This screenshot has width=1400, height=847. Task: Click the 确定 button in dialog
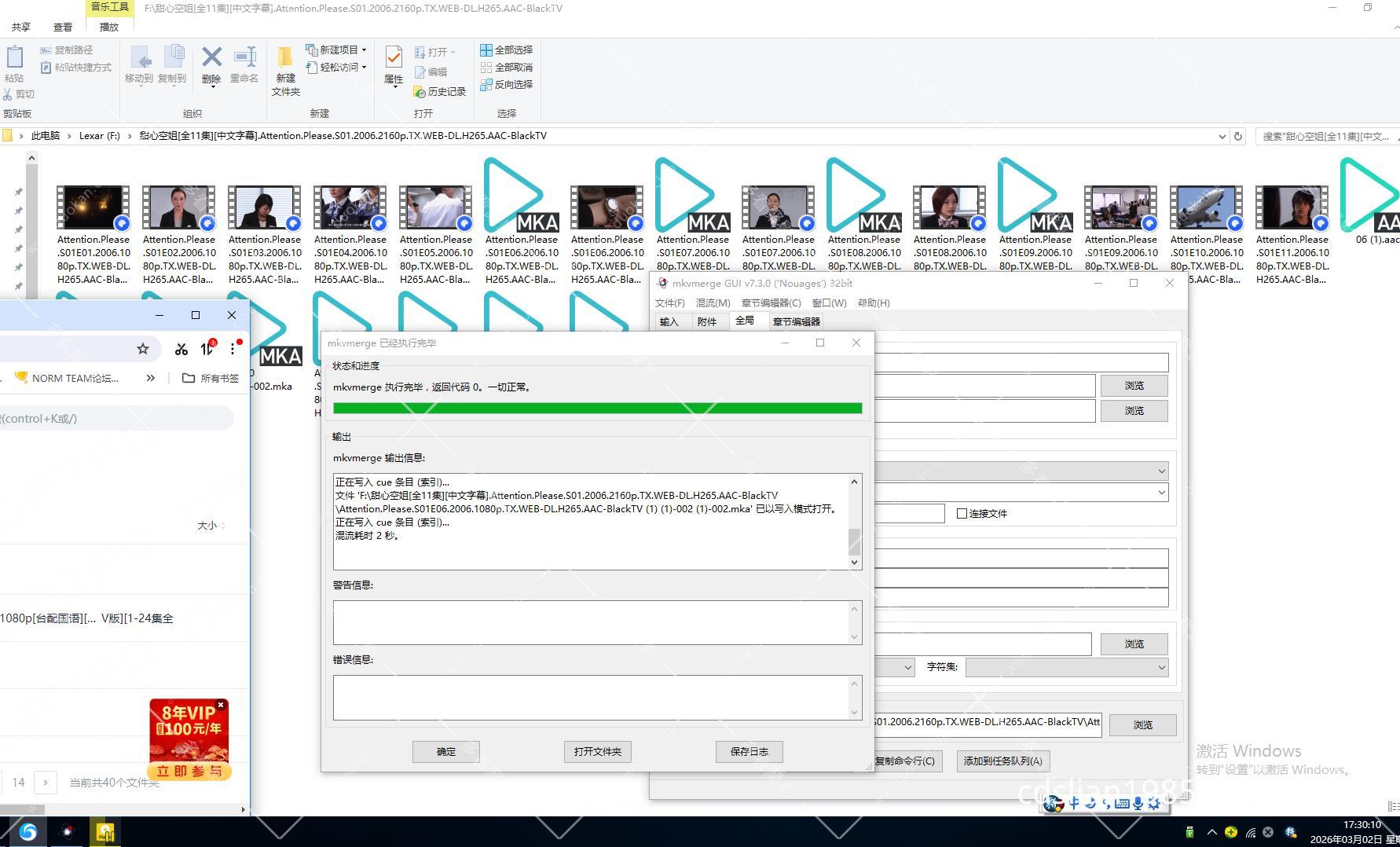pos(446,752)
